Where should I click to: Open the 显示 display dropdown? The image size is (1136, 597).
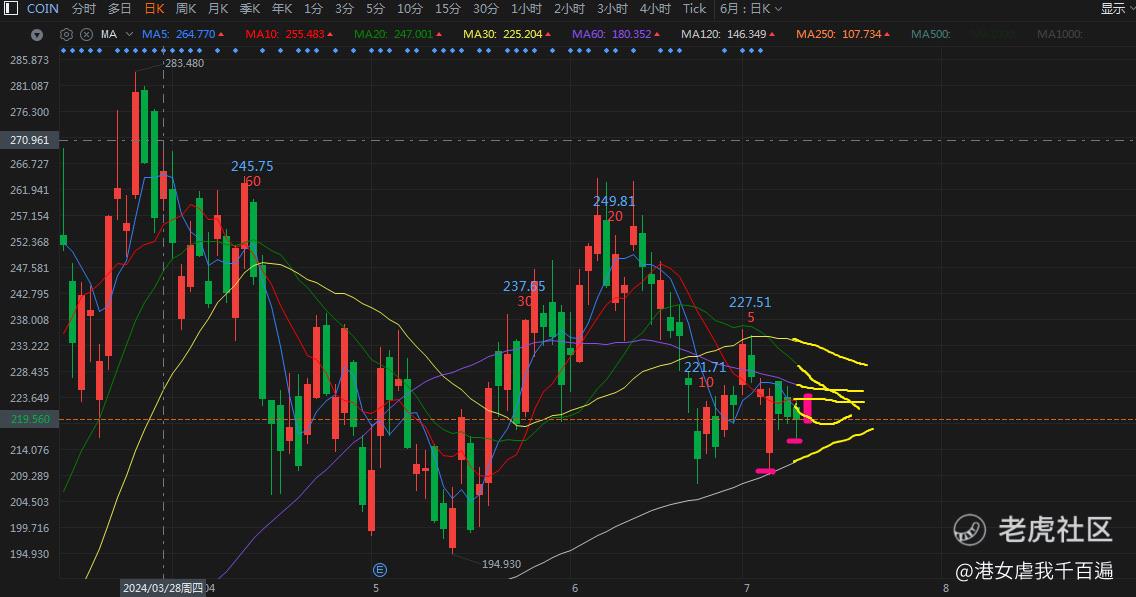click(1117, 9)
